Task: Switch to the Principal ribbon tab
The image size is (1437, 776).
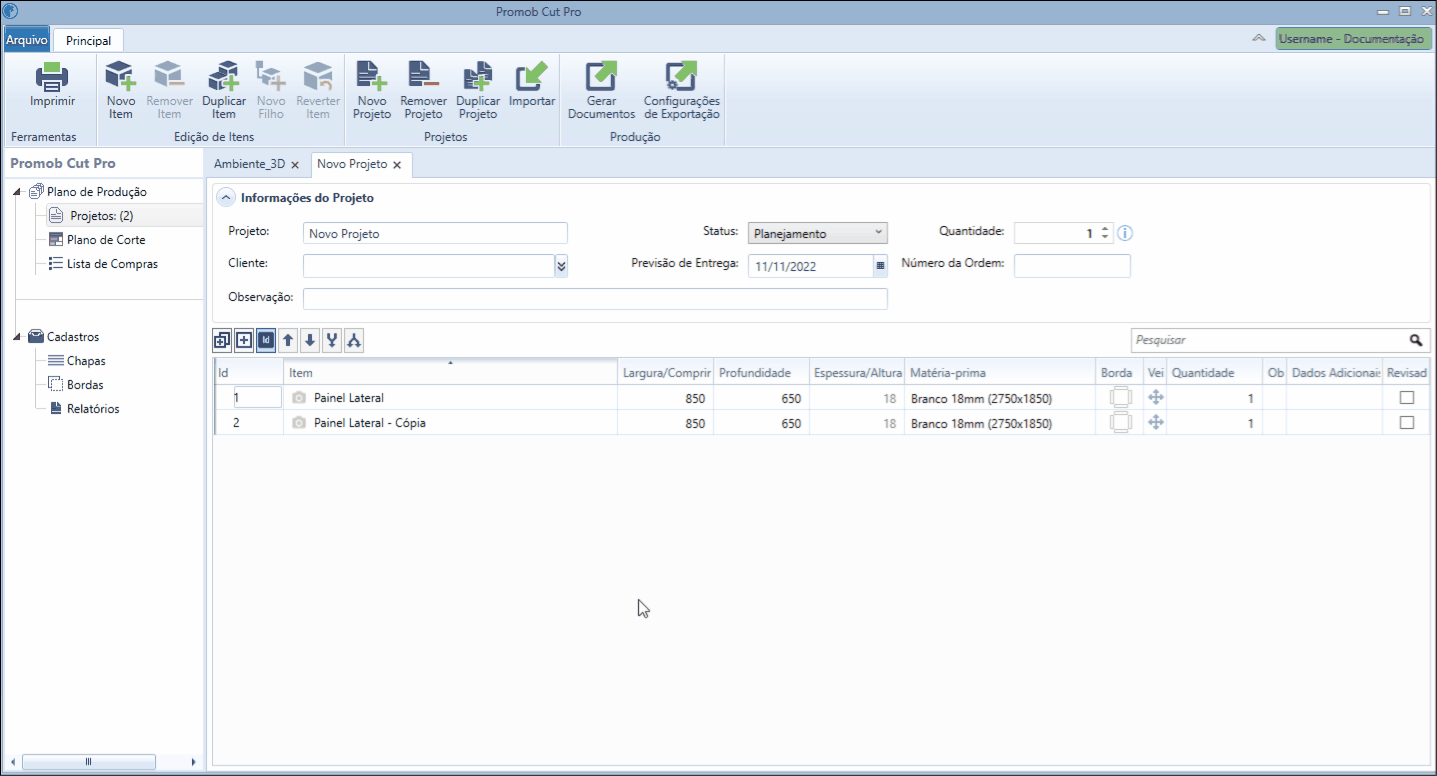Action: click(x=89, y=40)
